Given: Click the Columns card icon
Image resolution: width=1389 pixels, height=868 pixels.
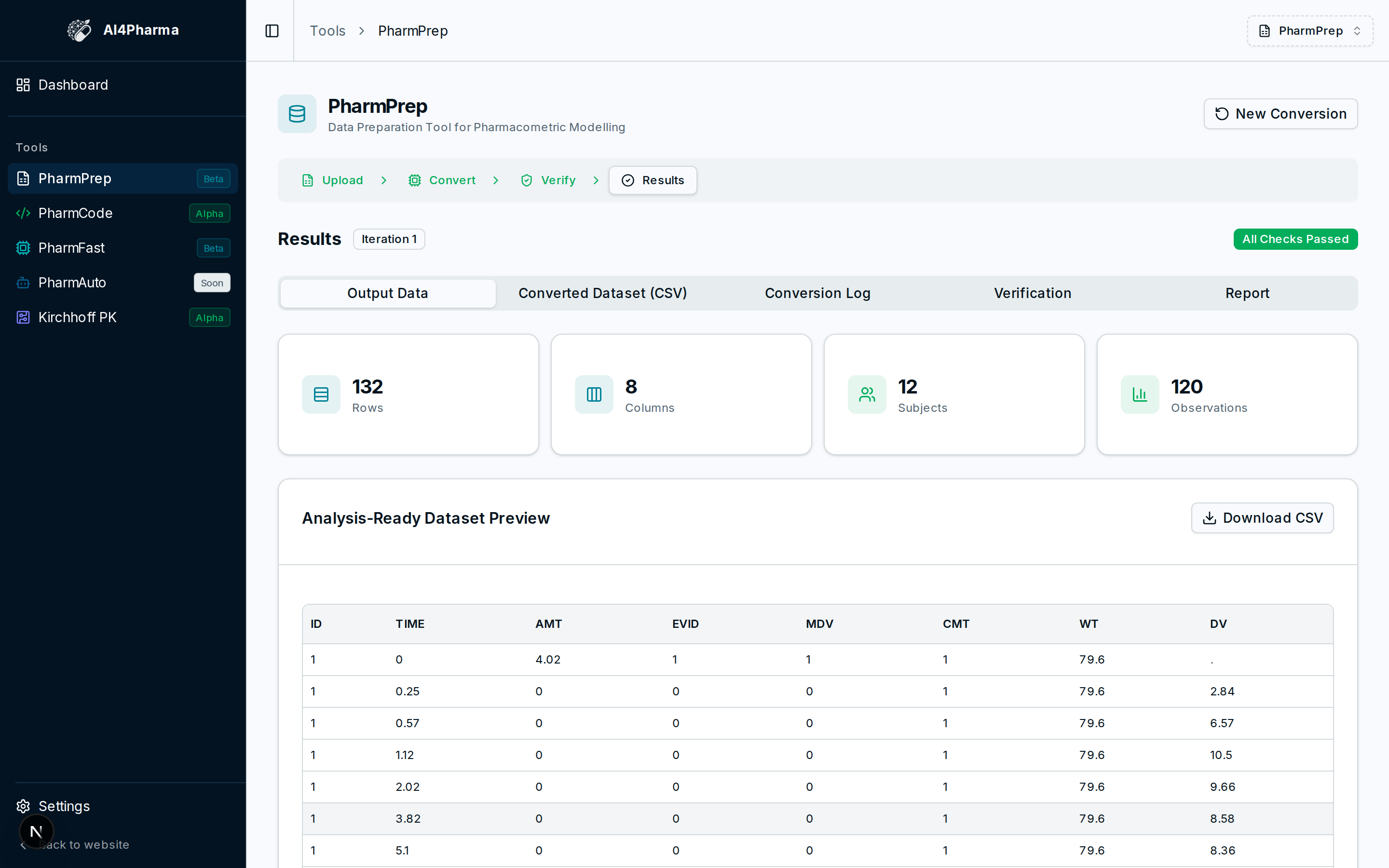Looking at the screenshot, I should click(594, 394).
